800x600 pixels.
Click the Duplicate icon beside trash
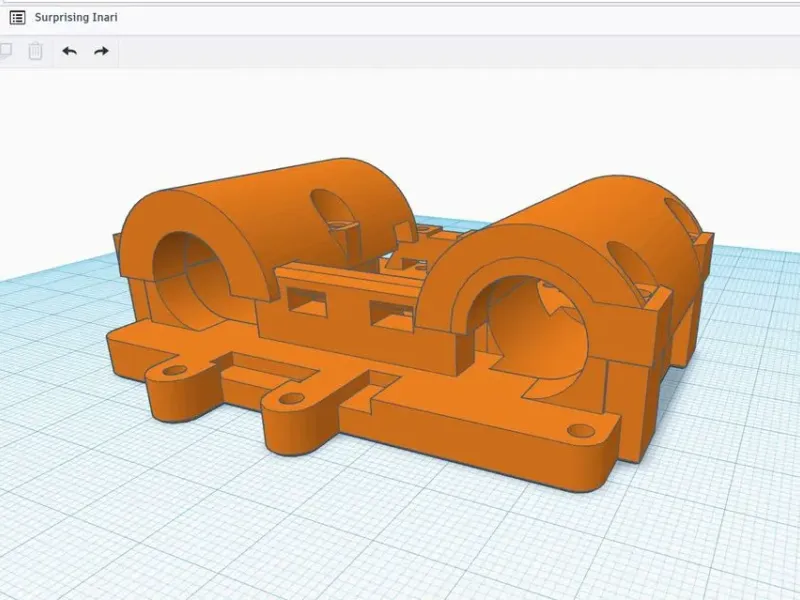[5, 51]
